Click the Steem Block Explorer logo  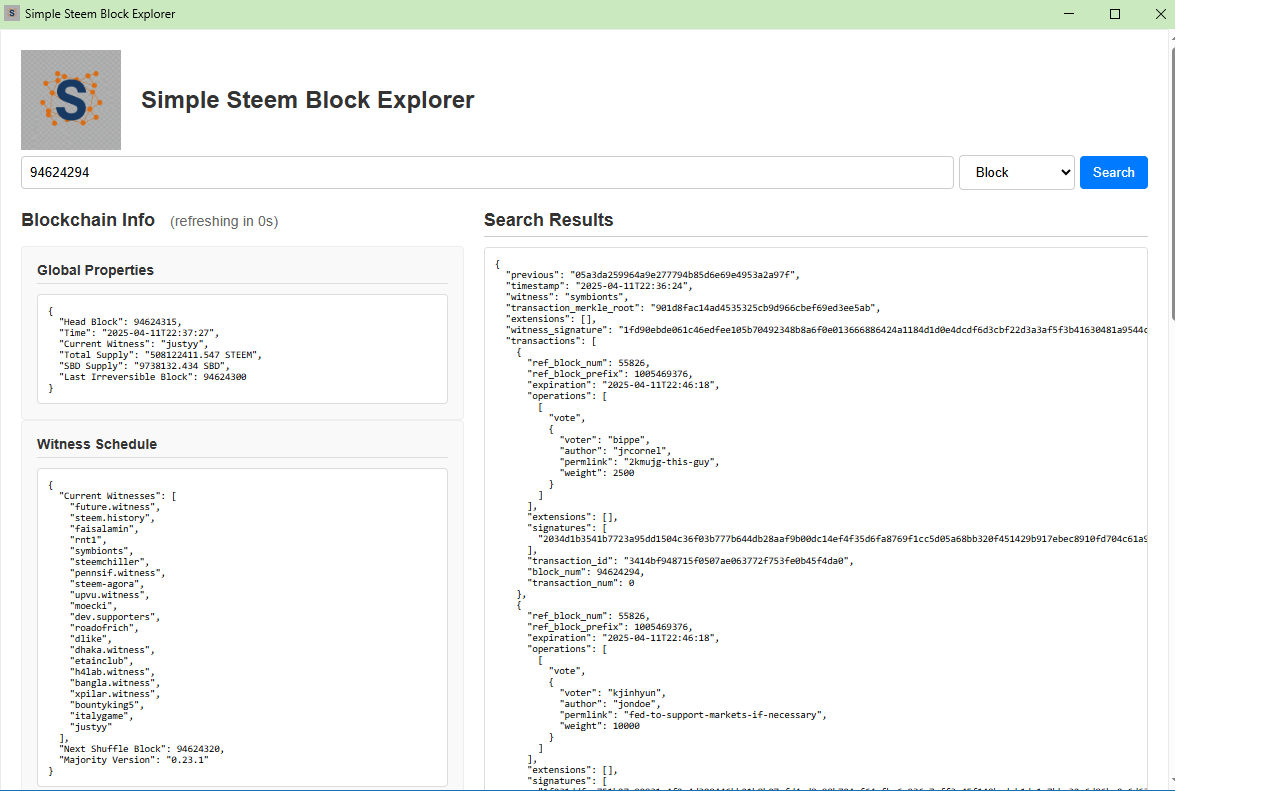(x=70, y=99)
